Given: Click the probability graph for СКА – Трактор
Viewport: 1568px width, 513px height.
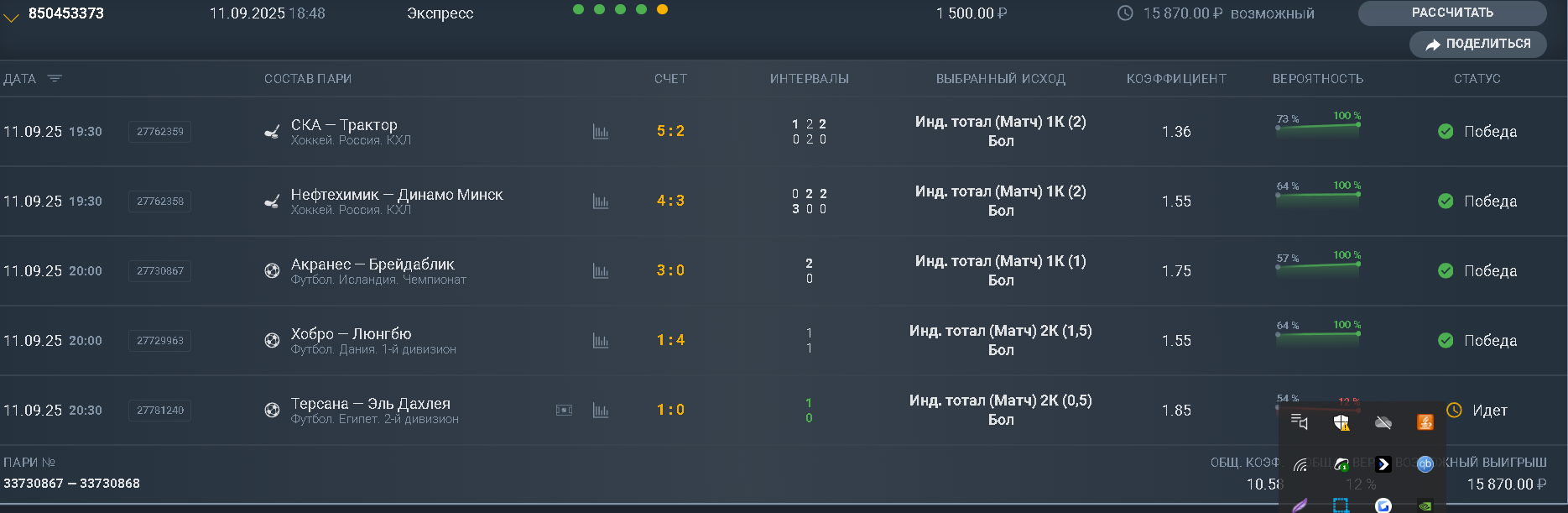Looking at the screenshot, I should (1317, 126).
